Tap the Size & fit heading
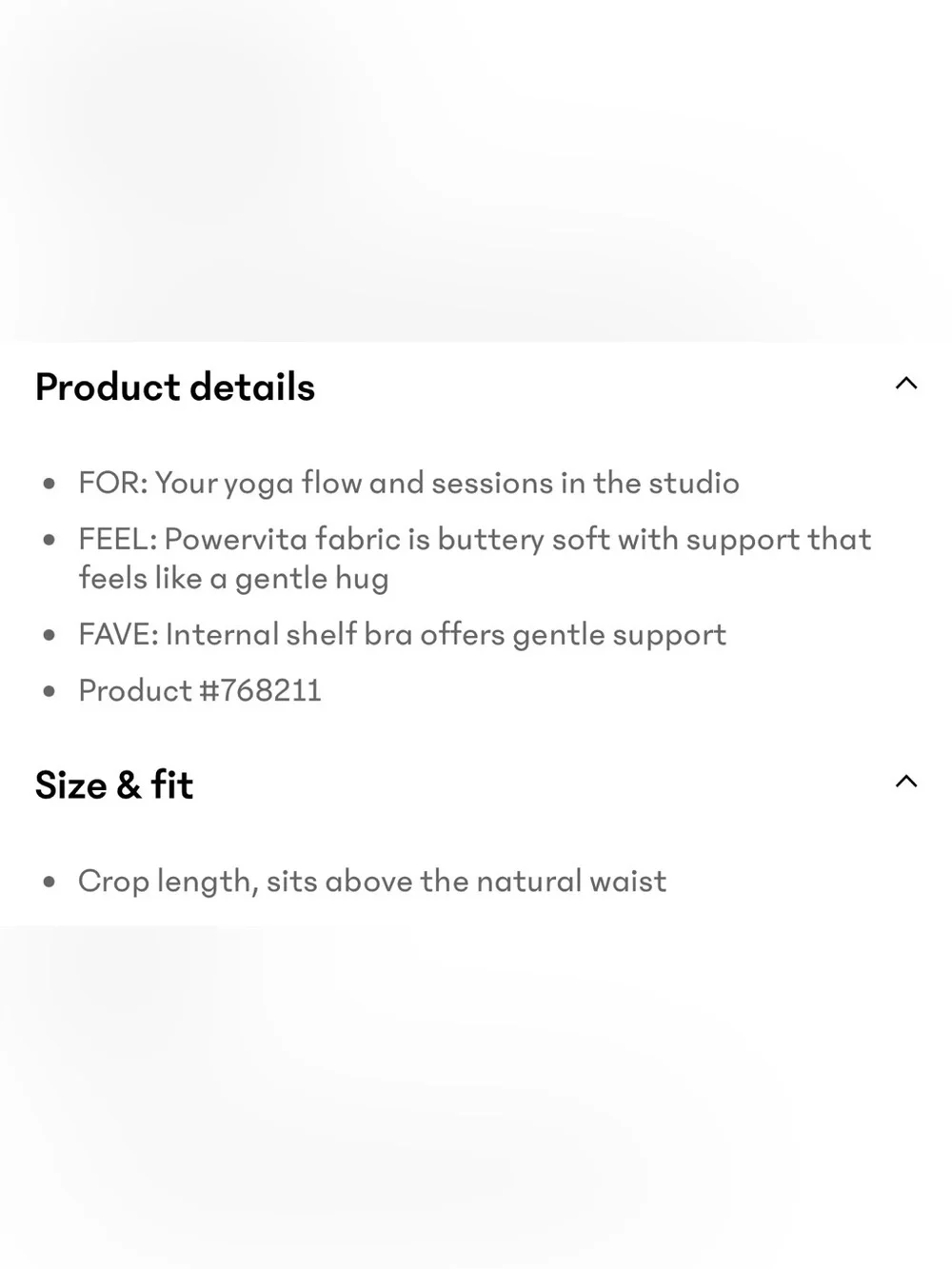 pos(114,785)
